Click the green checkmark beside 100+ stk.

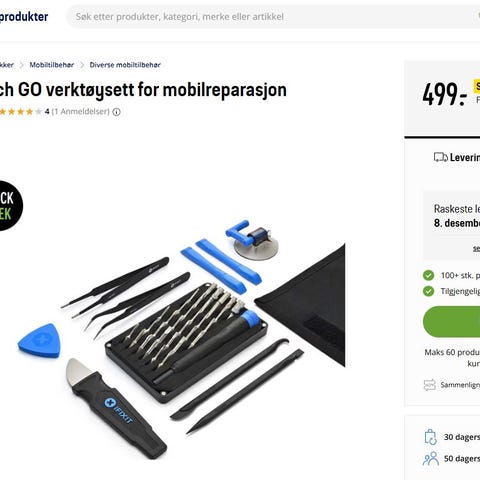click(x=428, y=275)
